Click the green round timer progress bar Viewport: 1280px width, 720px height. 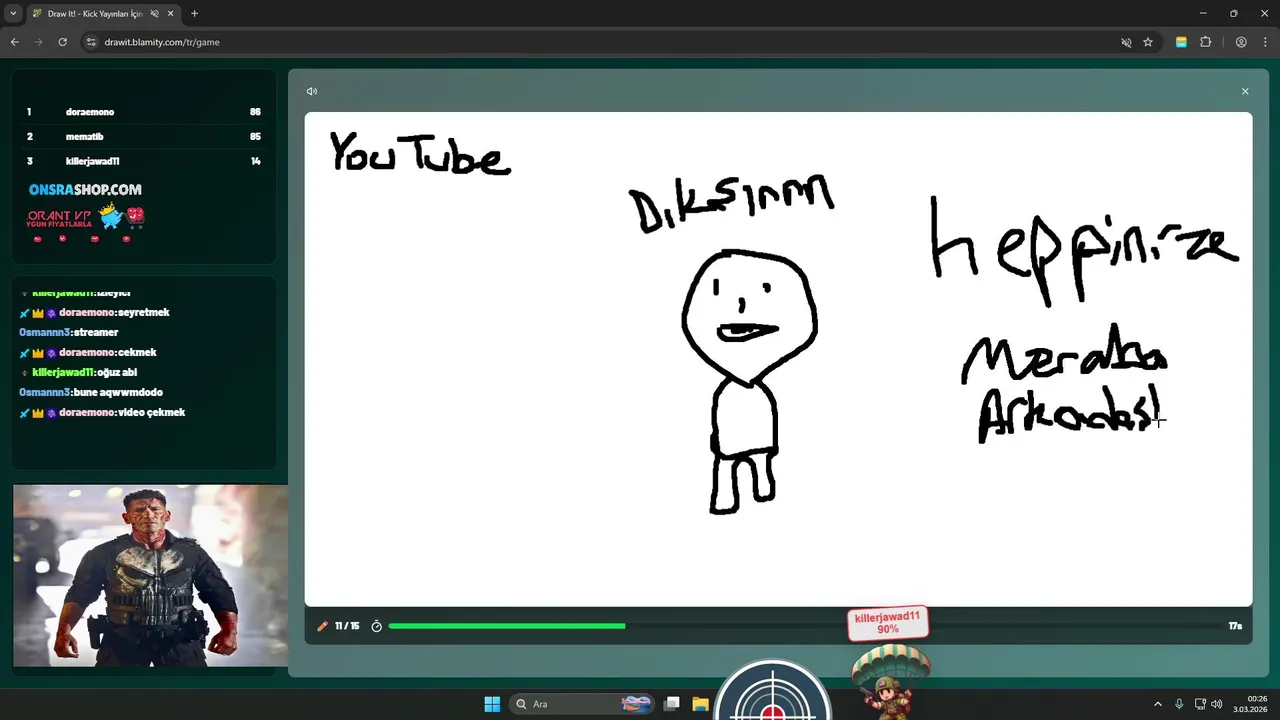click(507, 626)
